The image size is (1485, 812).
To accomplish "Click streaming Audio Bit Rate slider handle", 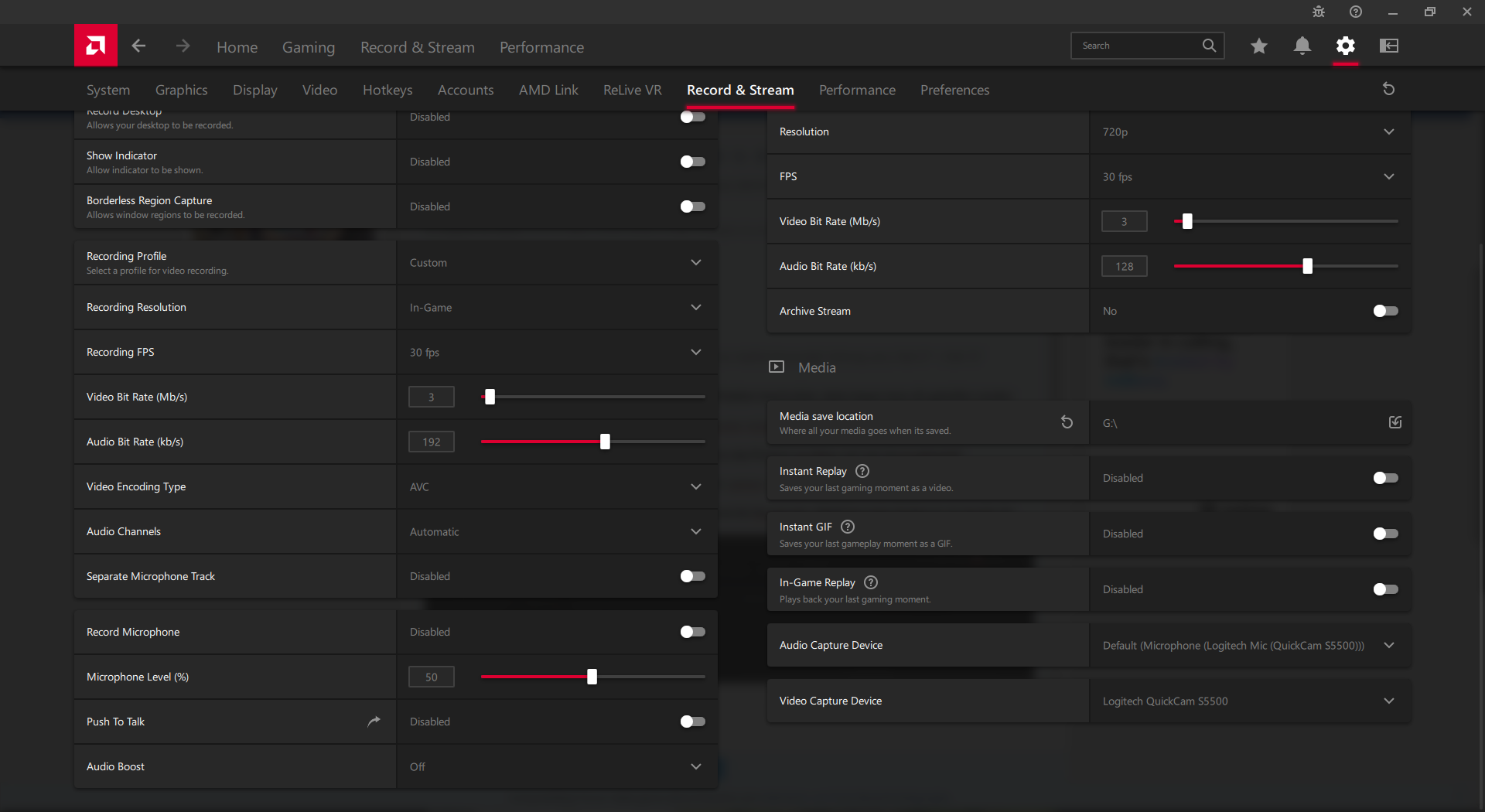I will coord(1307,266).
